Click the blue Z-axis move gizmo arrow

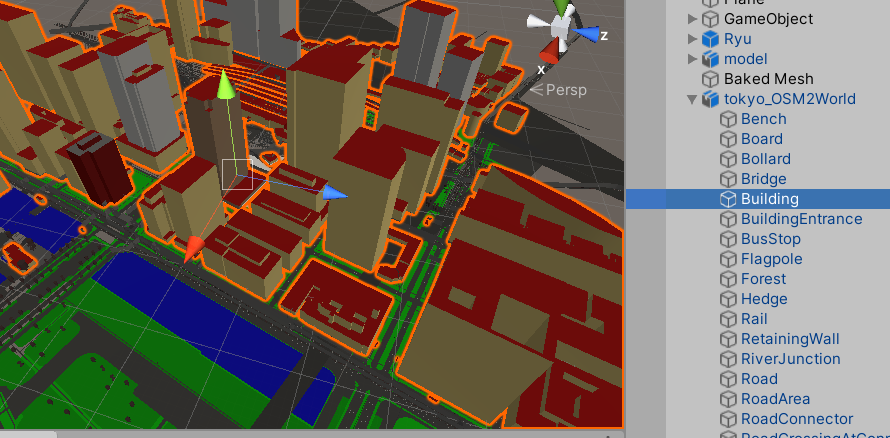coord(335,193)
